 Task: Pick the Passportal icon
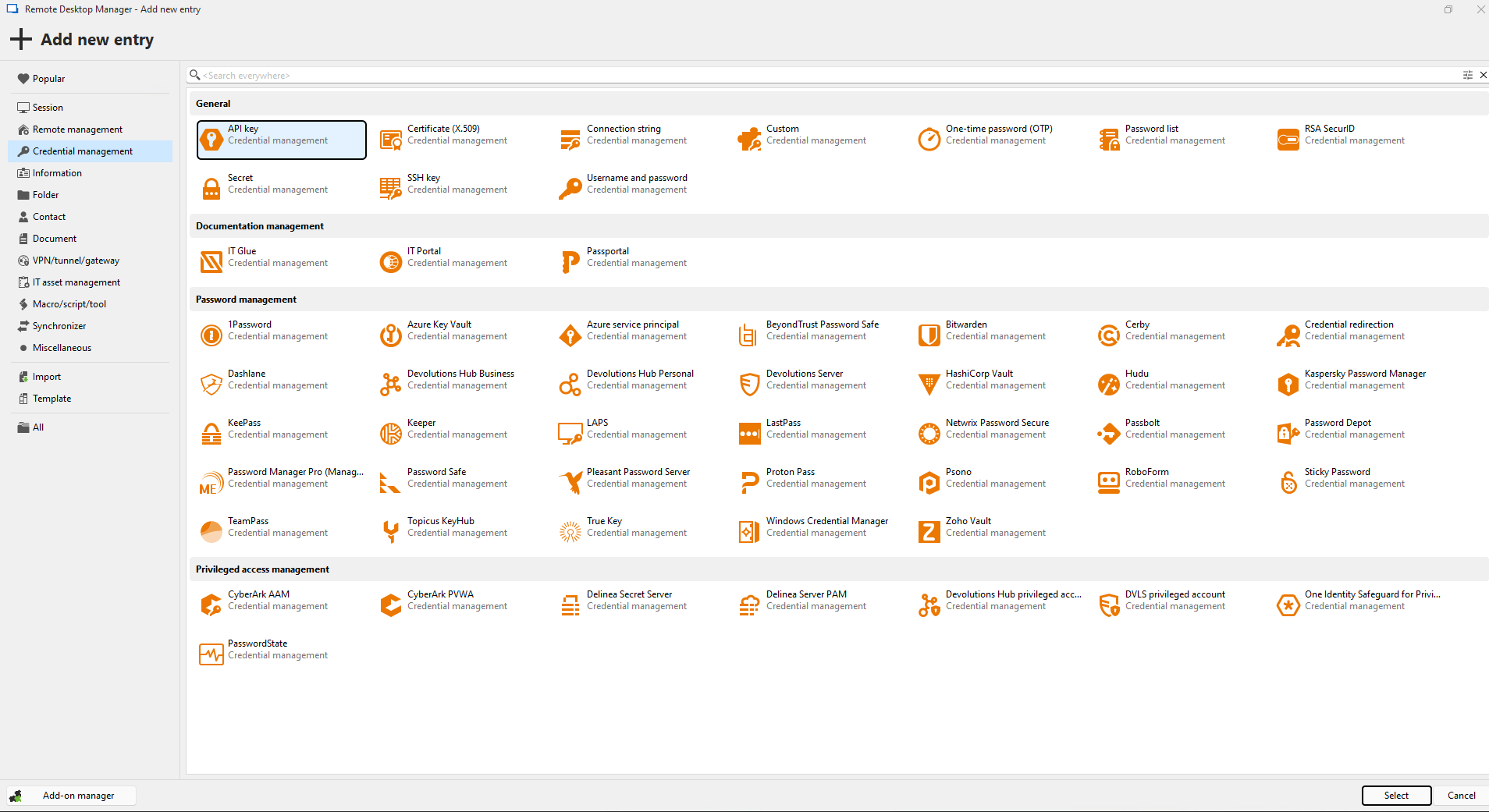pyautogui.click(x=570, y=262)
